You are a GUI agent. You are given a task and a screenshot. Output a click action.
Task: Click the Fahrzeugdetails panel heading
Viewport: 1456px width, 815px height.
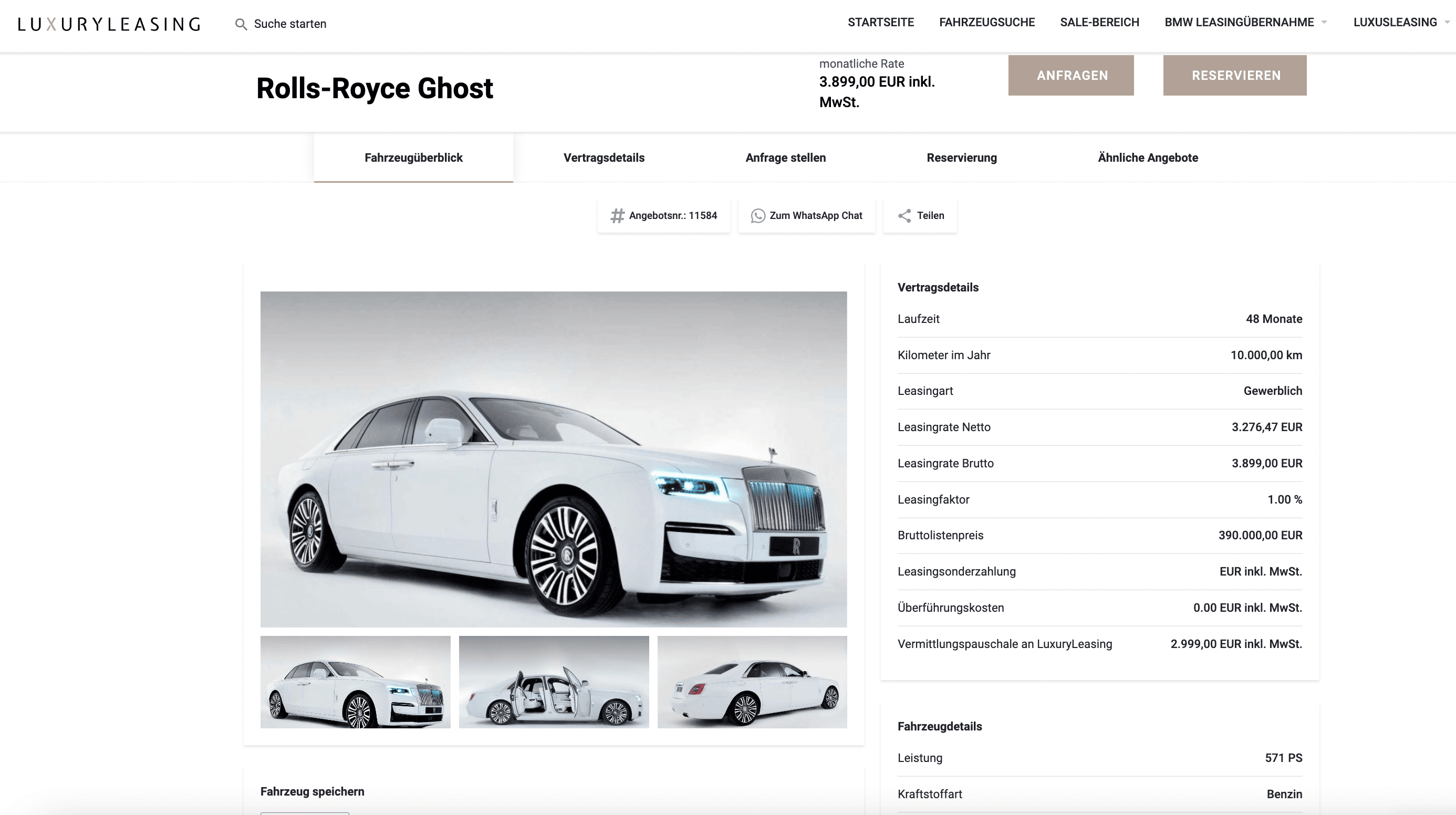click(x=939, y=726)
